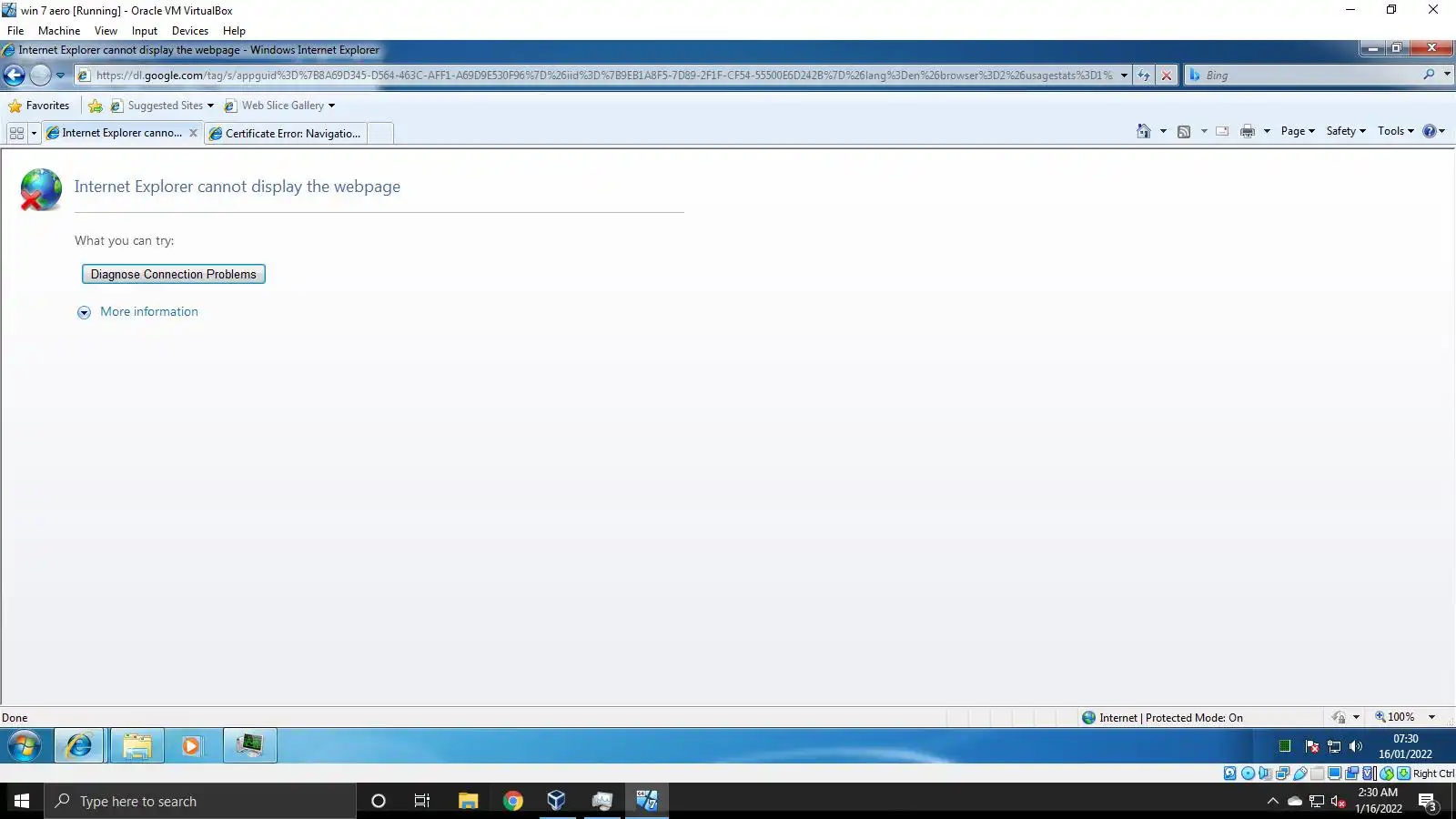1456x819 pixels.
Task: Click VirtualBox mouse integration indicator
Action: (1387, 773)
